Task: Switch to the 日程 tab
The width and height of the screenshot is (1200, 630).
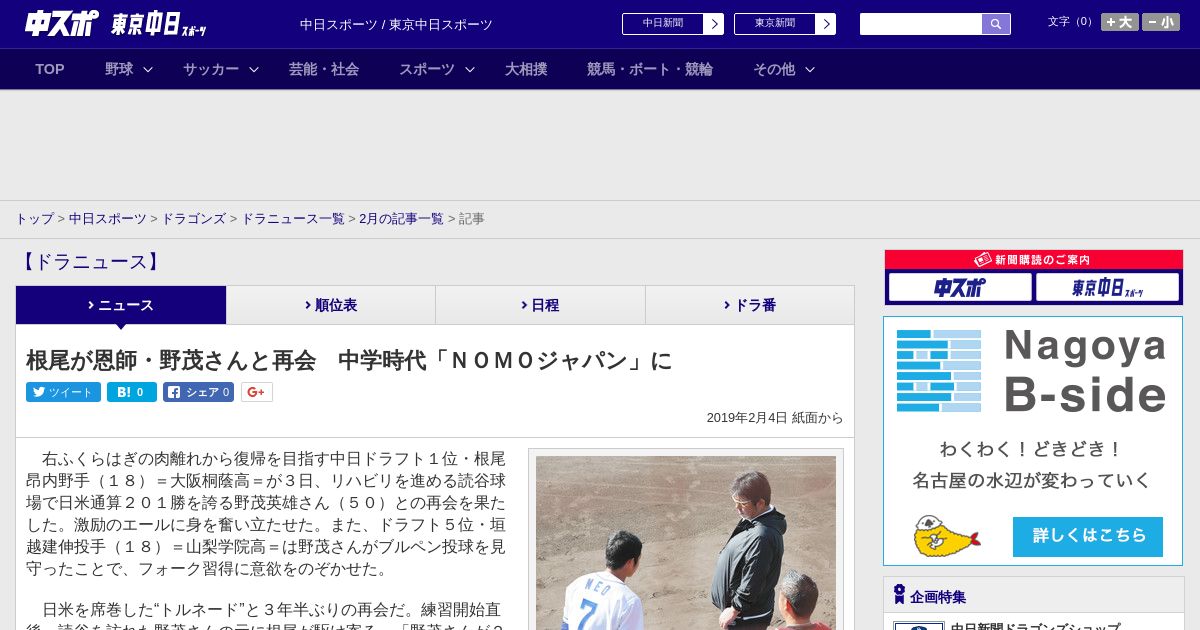Action: click(540, 305)
